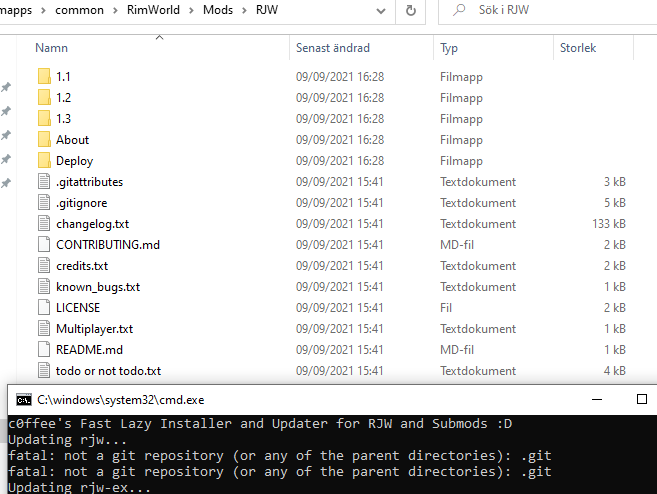Select the About folder icon
Image resolution: width=657 pixels, height=494 pixels.
coord(44,140)
